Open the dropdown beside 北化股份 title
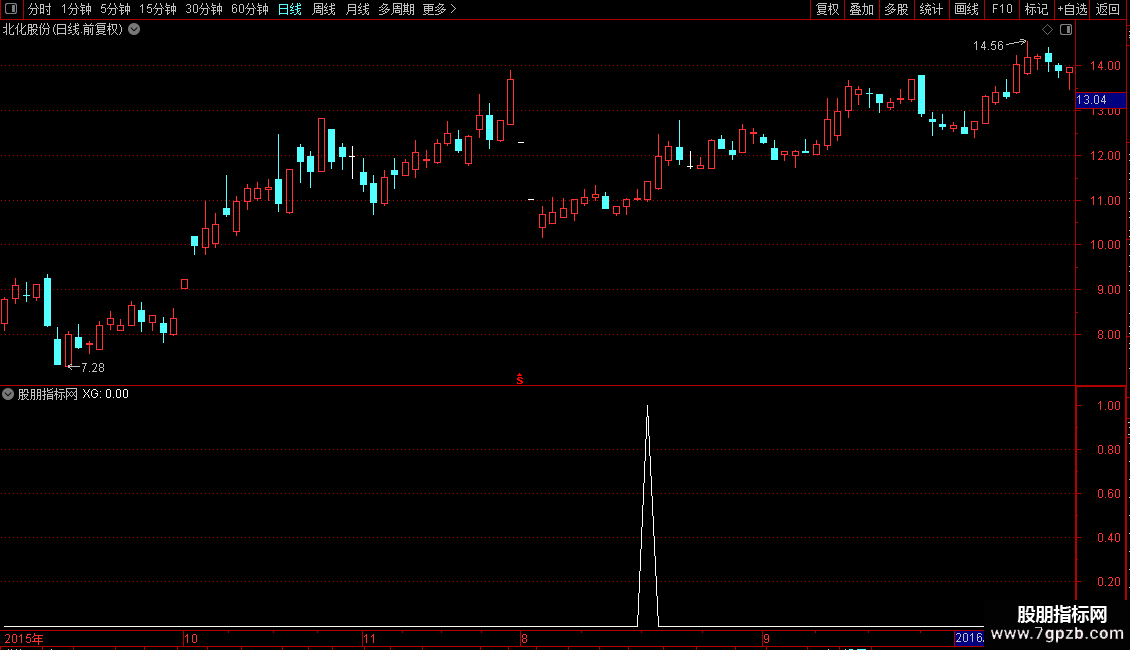 134,30
